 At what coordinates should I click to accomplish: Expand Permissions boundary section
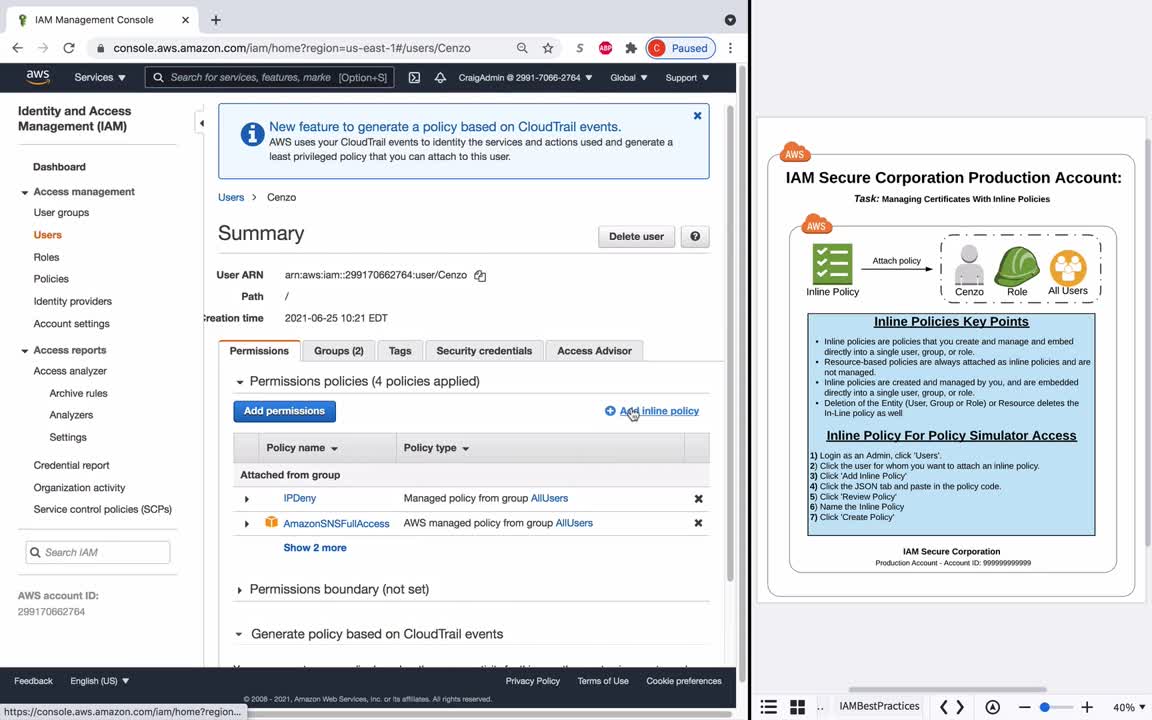point(240,590)
